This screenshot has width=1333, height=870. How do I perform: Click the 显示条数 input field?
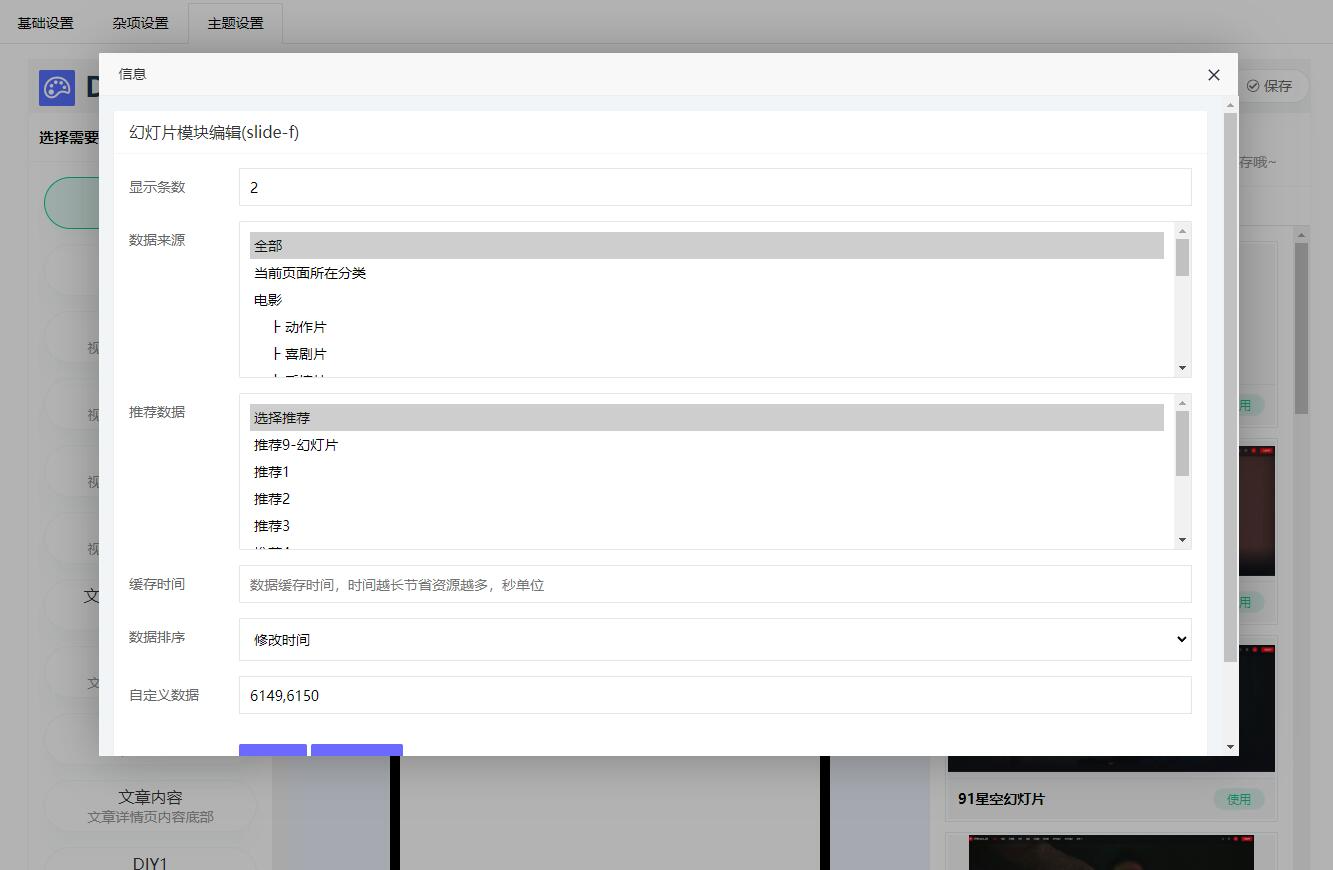[x=714, y=187]
